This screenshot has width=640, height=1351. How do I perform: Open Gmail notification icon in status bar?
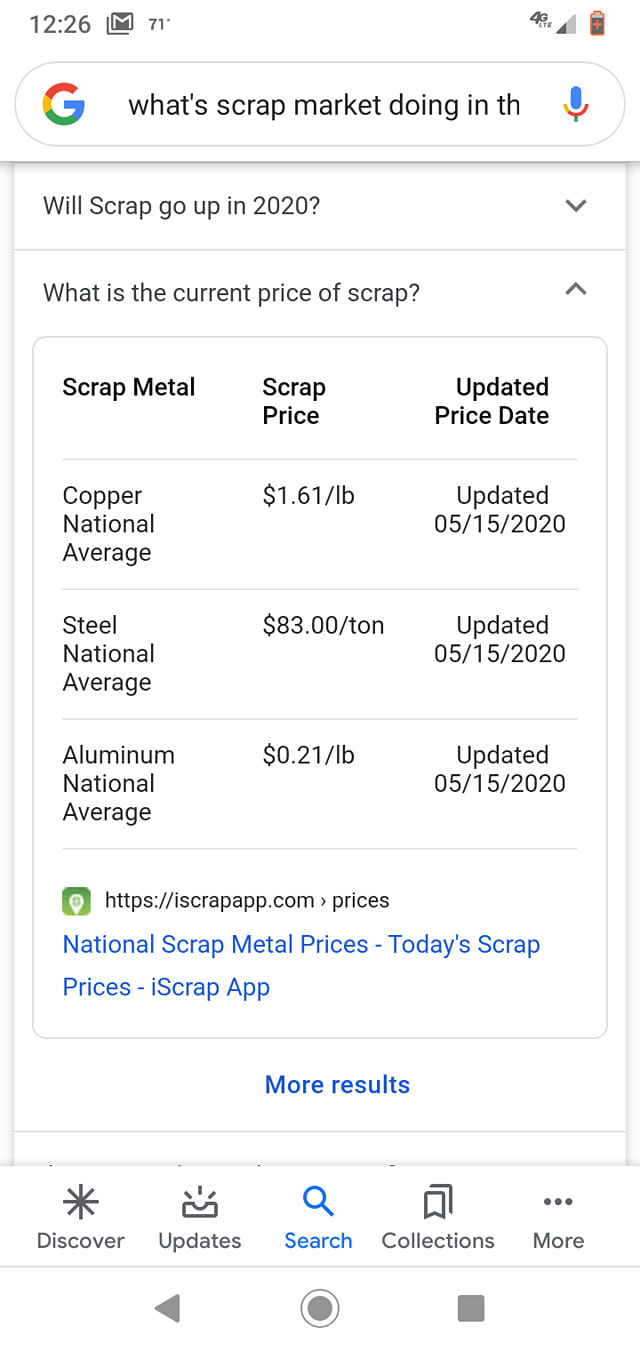point(119,25)
